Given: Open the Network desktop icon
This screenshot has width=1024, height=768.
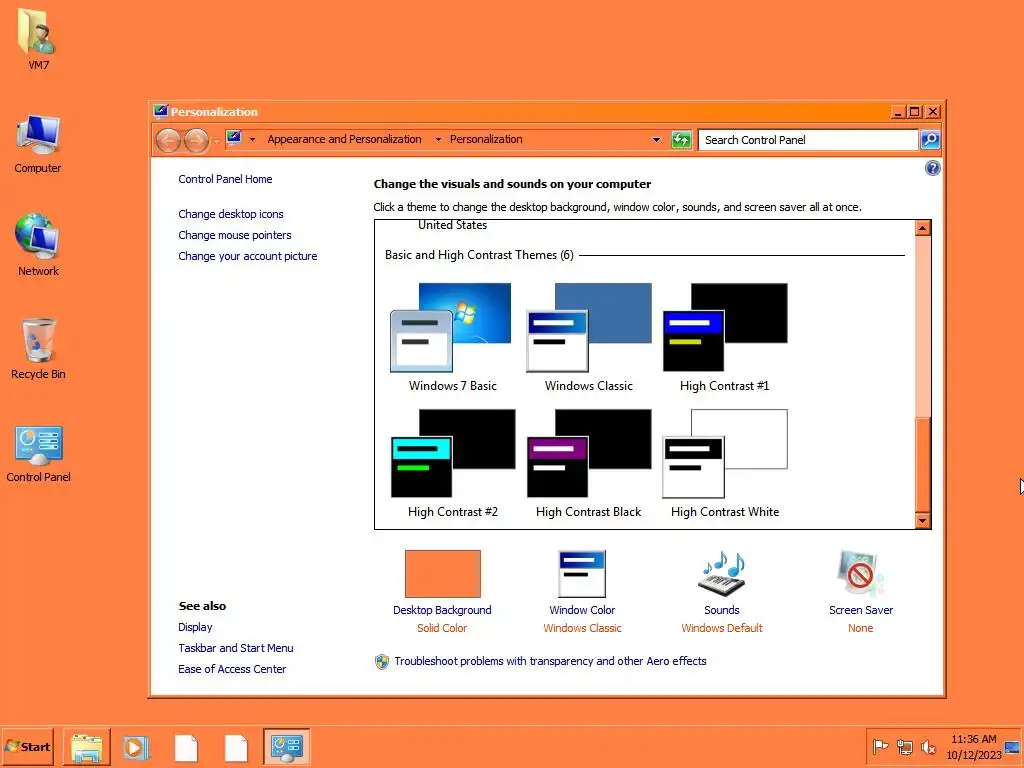Looking at the screenshot, I should (38, 245).
